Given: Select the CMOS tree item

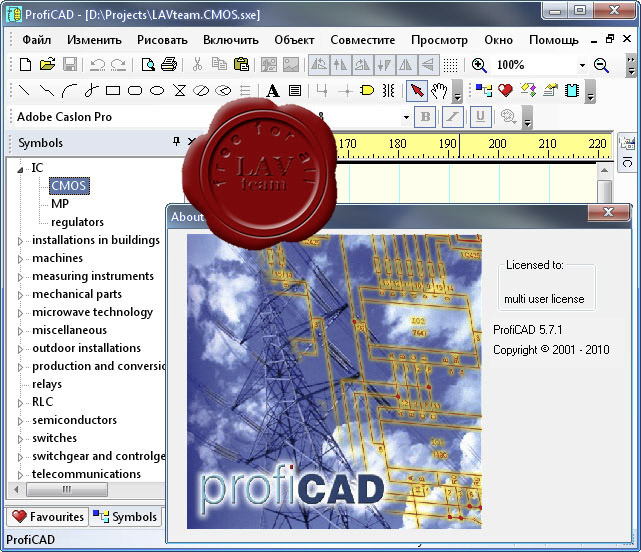Looking at the screenshot, I should pos(69,186).
